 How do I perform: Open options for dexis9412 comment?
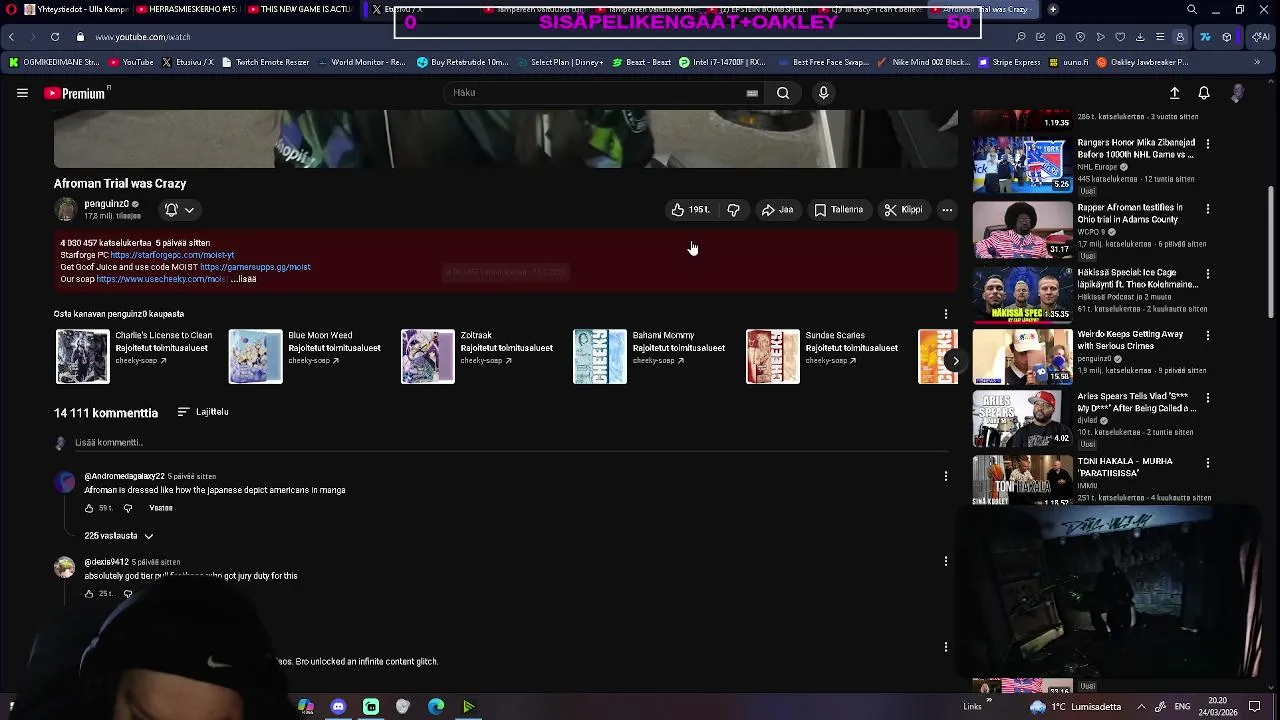pyautogui.click(x=946, y=561)
